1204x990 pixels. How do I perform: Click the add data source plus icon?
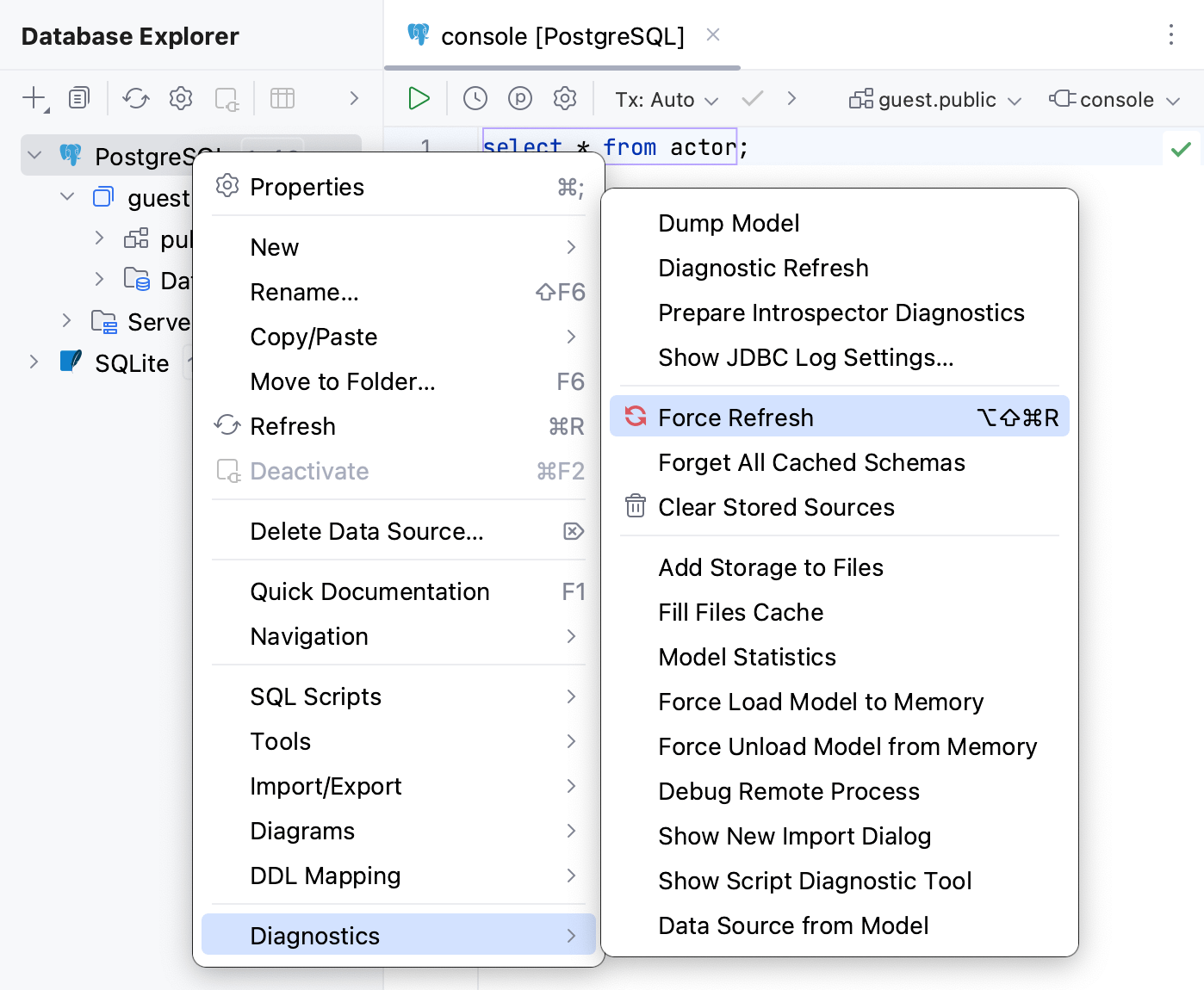(x=34, y=99)
